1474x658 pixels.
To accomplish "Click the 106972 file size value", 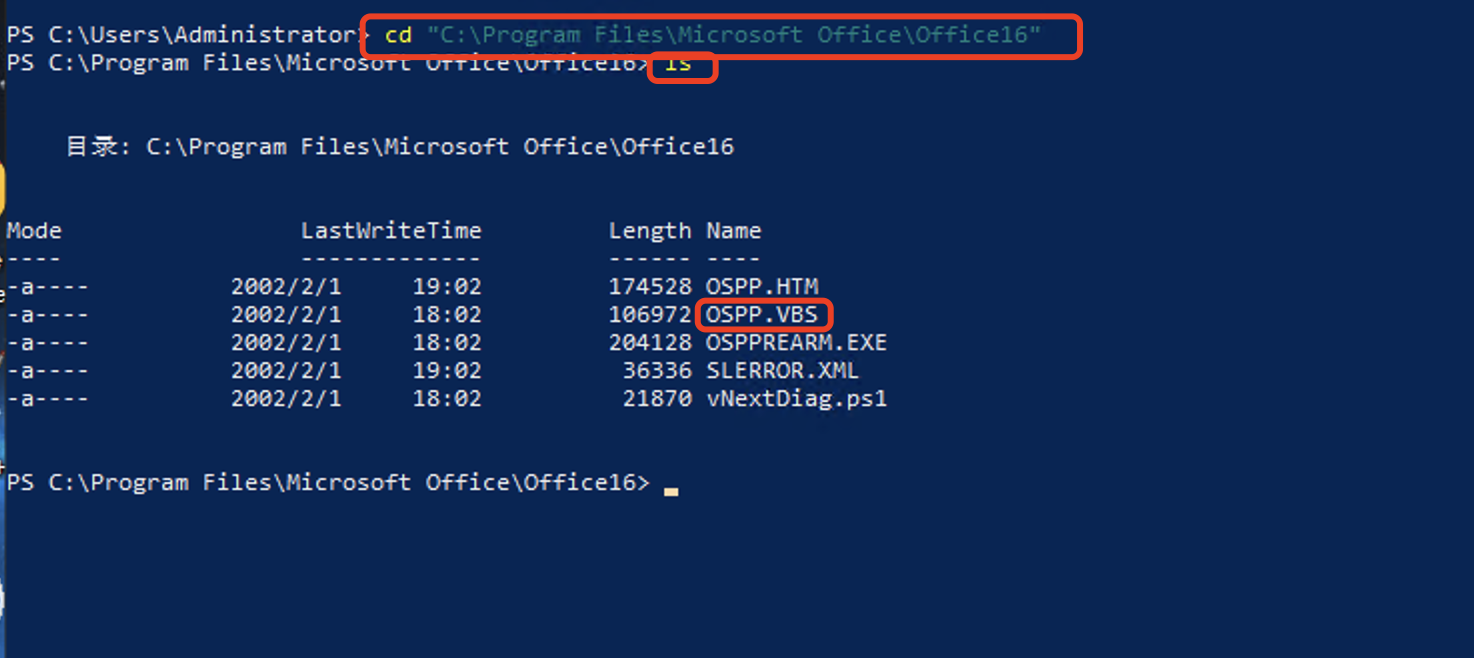I will point(650,315).
